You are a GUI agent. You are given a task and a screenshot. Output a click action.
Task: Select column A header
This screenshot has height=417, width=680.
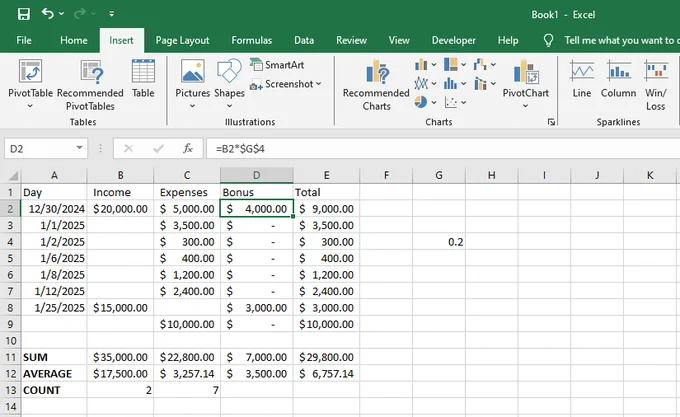point(54,175)
